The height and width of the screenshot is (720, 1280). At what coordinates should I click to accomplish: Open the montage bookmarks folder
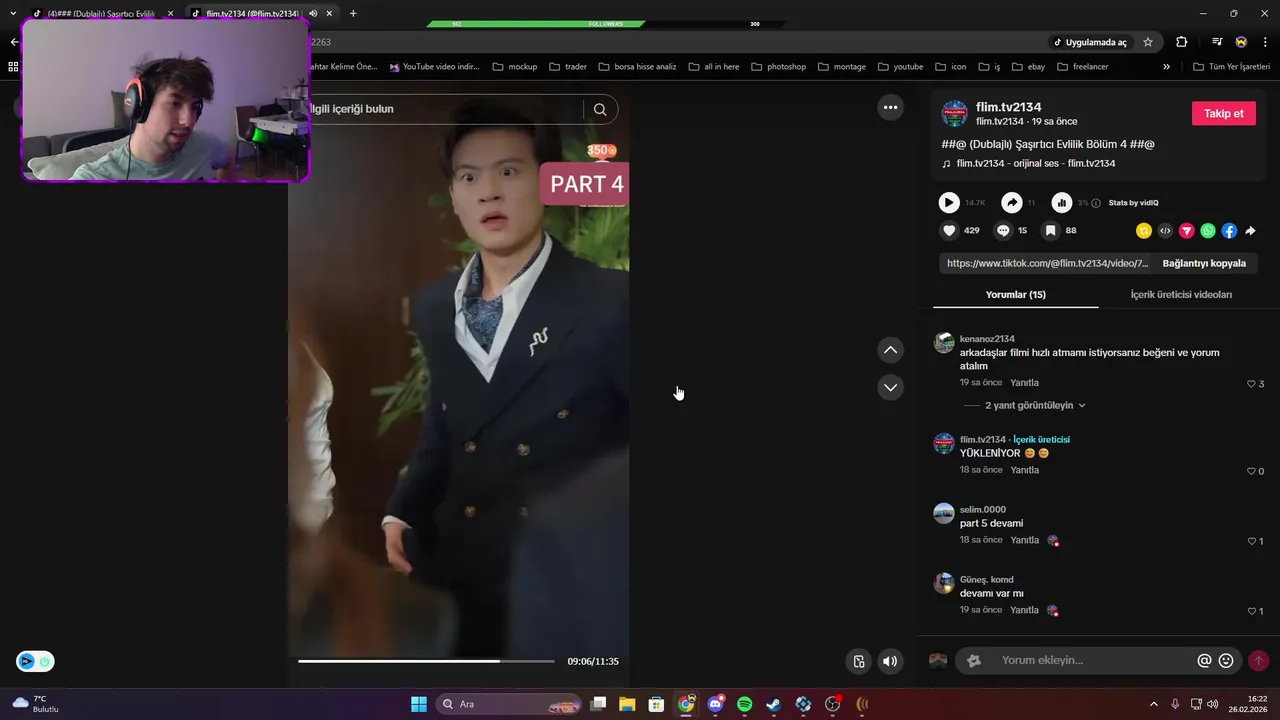841,67
